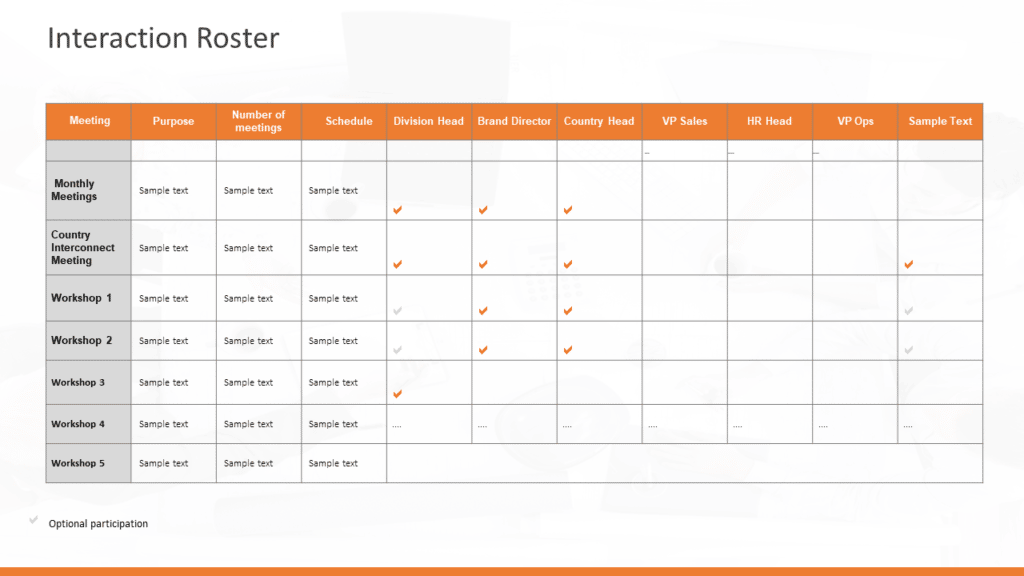This screenshot has width=1024, height=576.
Task: Click the Division Head checkmark for Monthly Meetings
Action: (397, 210)
